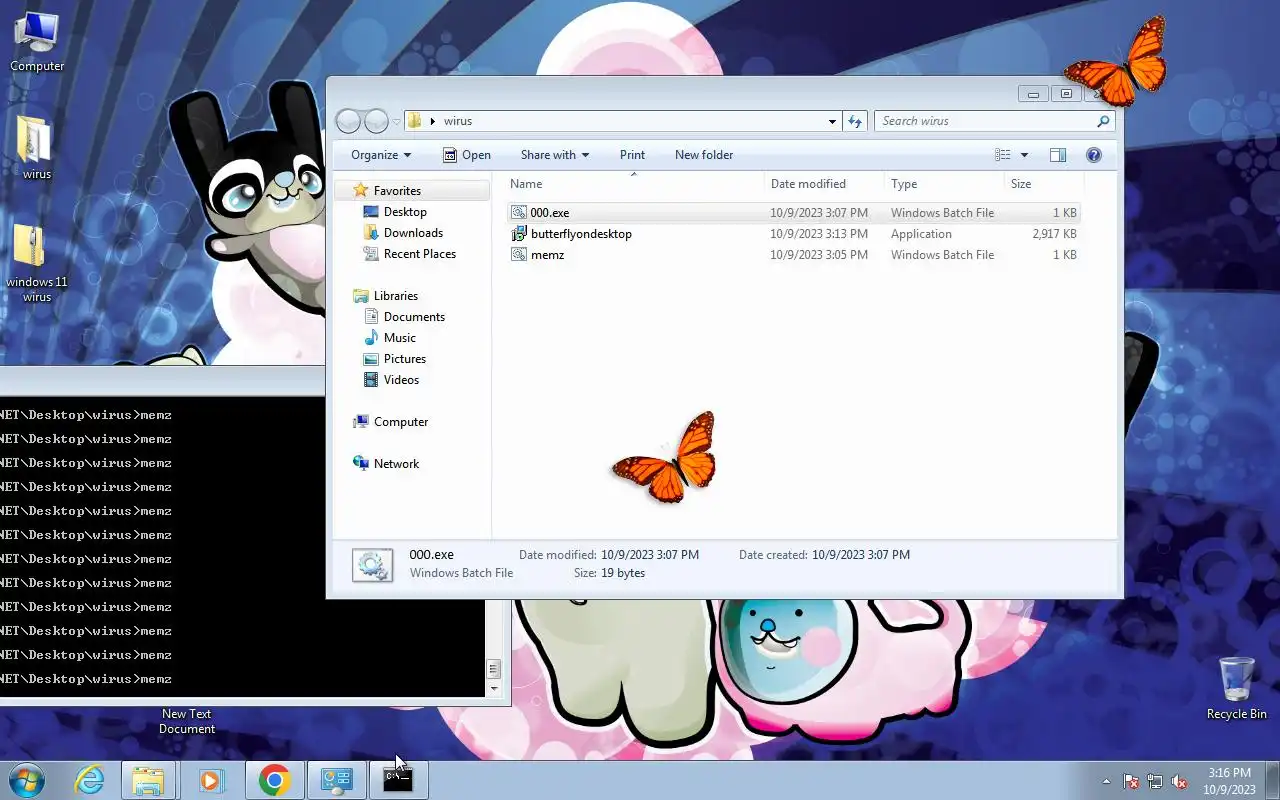1280x800 pixels.
Task: Sort by Size column header
Action: tap(1044, 184)
